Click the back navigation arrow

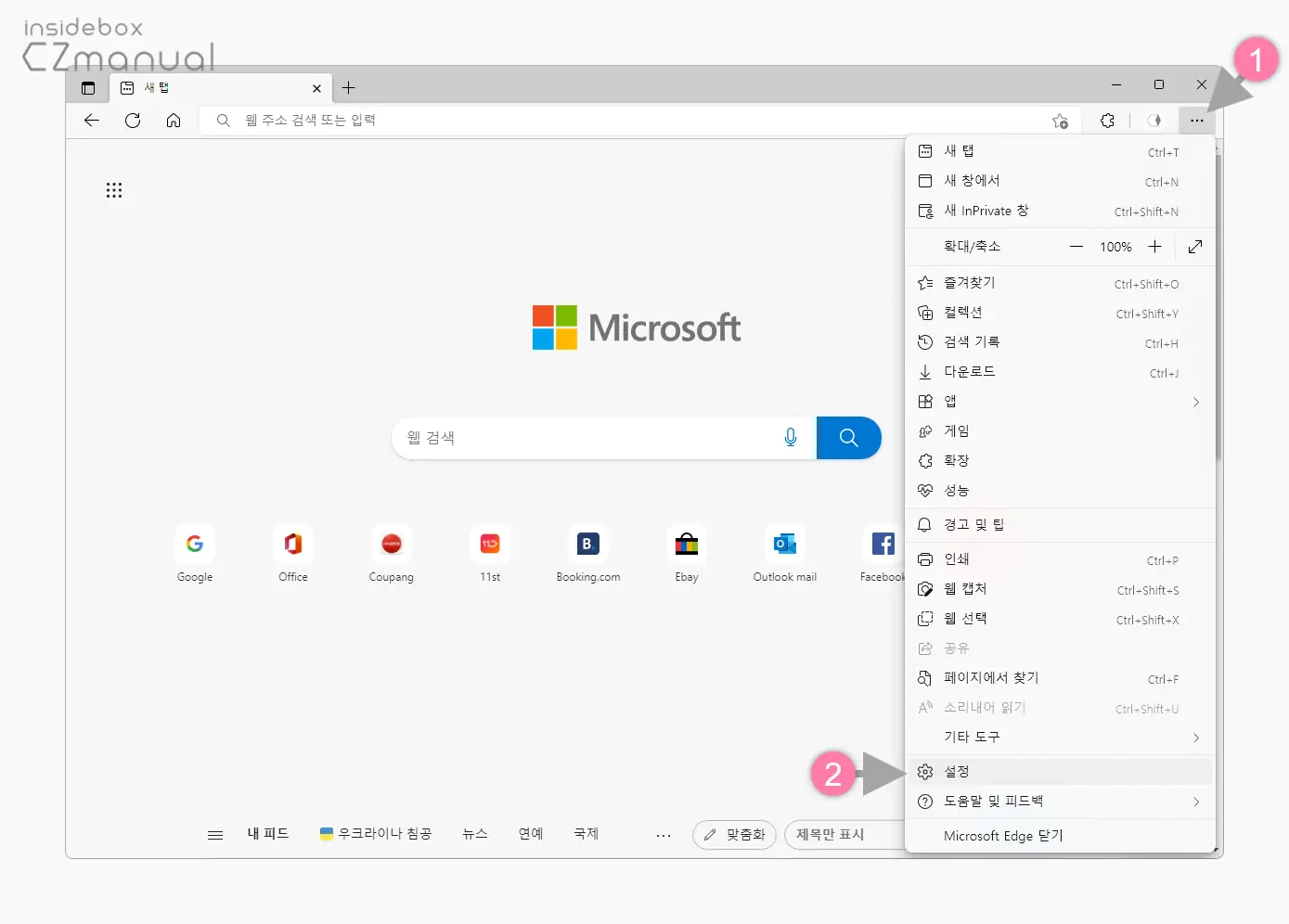tap(91, 121)
